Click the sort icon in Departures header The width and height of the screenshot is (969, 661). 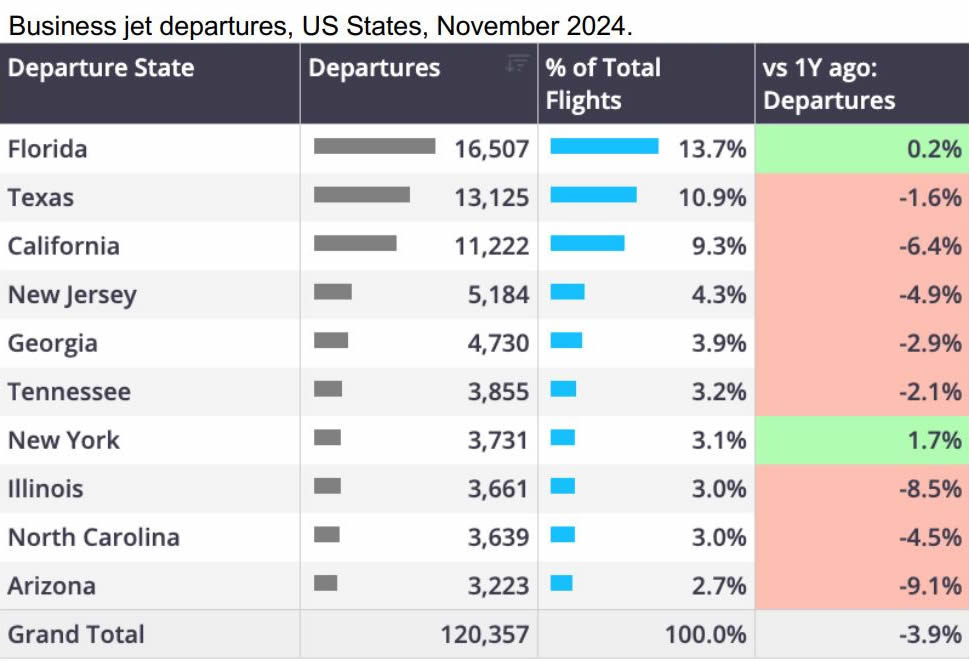click(516, 64)
